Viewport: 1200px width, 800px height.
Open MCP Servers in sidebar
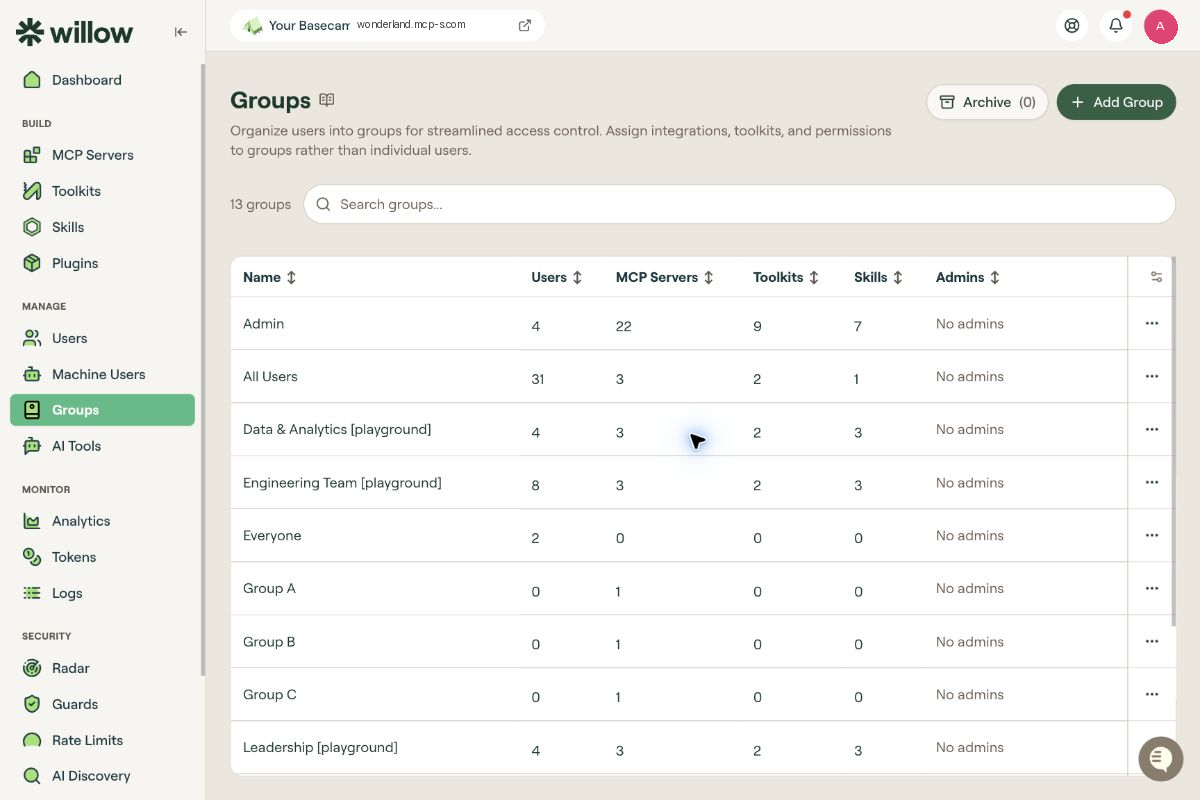(102, 155)
